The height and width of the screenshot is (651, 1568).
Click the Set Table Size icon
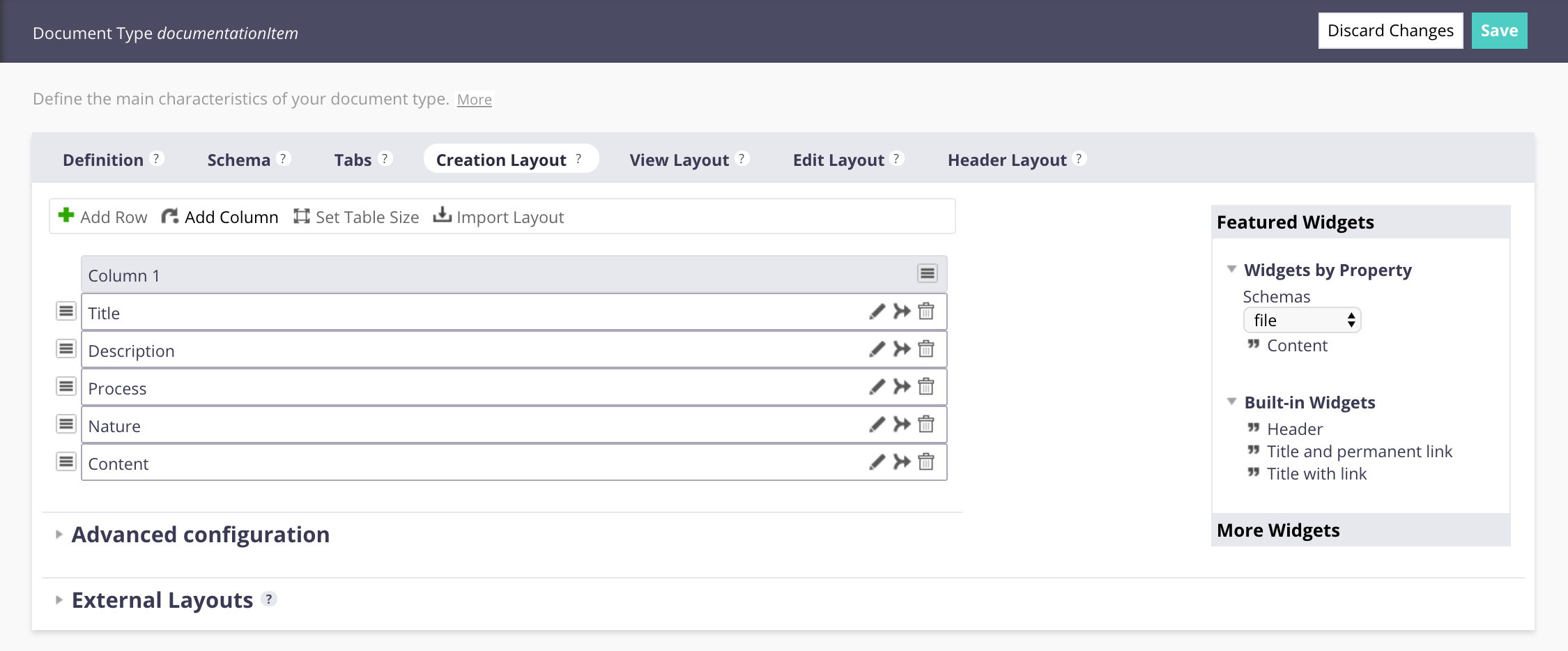[301, 216]
